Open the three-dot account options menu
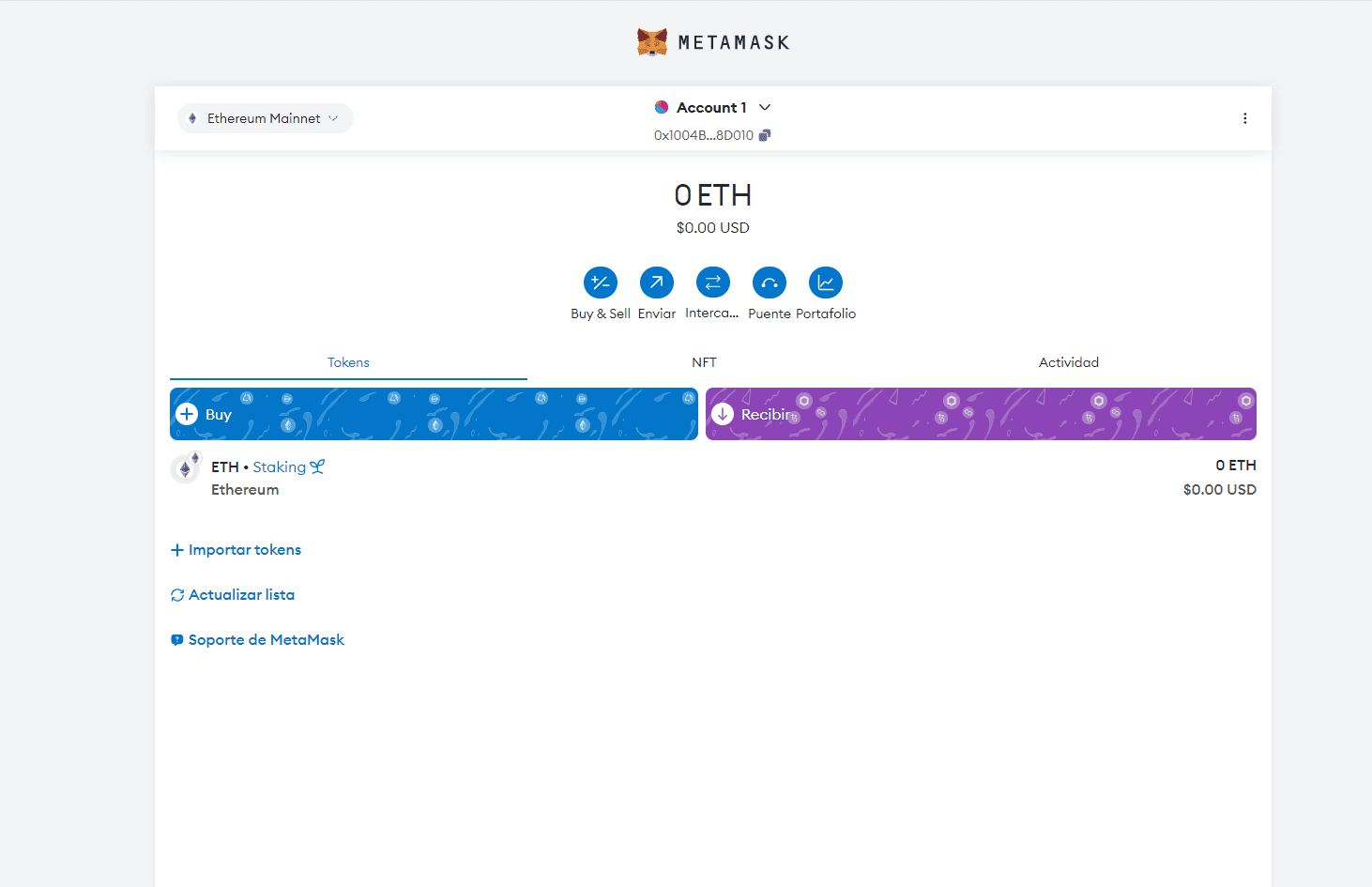Screen dimensions: 1372x887 (x=1245, y=118)
